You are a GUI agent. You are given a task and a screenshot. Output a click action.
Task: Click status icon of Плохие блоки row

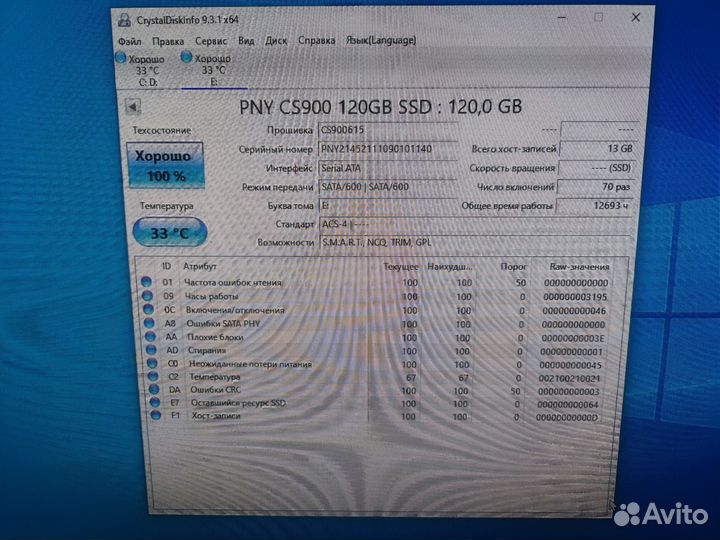coord(150,337)
